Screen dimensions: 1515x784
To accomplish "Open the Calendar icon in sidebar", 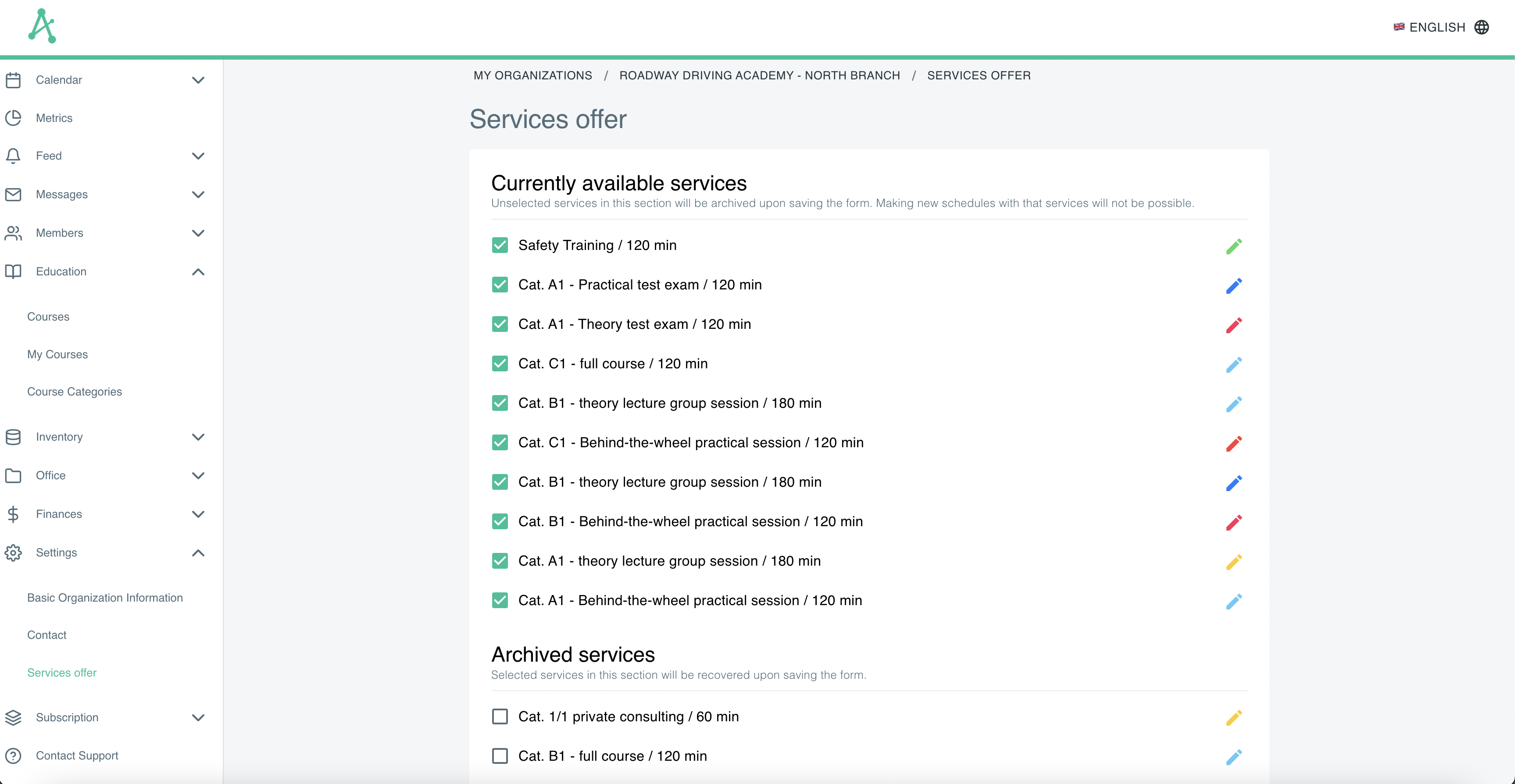I will point(13,79).
